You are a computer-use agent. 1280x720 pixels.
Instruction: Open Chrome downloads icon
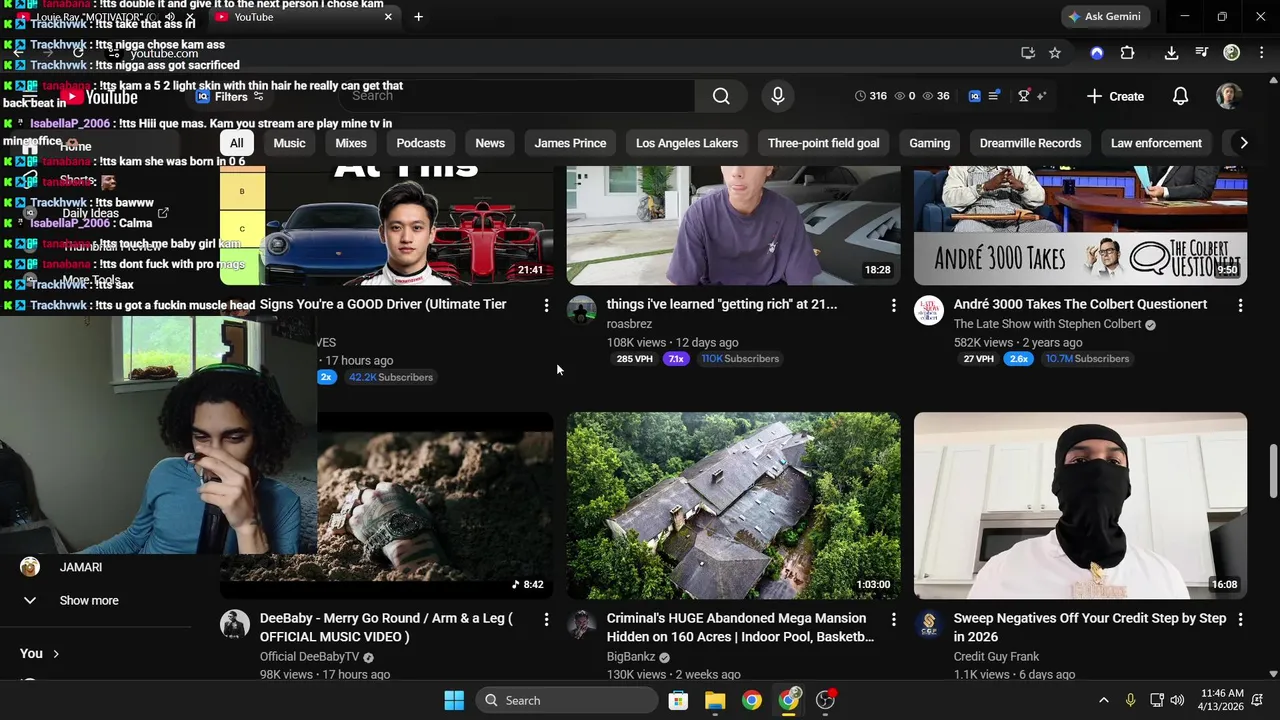[x=1171, y=53]
